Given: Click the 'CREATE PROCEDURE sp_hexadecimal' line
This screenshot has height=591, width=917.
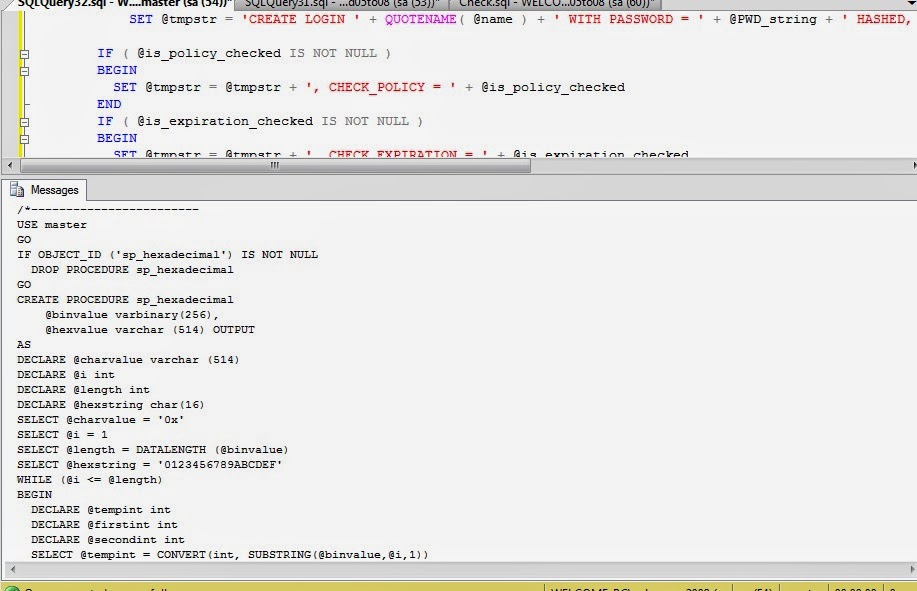Looking at the screenshot, I should [x=125, y=300].
